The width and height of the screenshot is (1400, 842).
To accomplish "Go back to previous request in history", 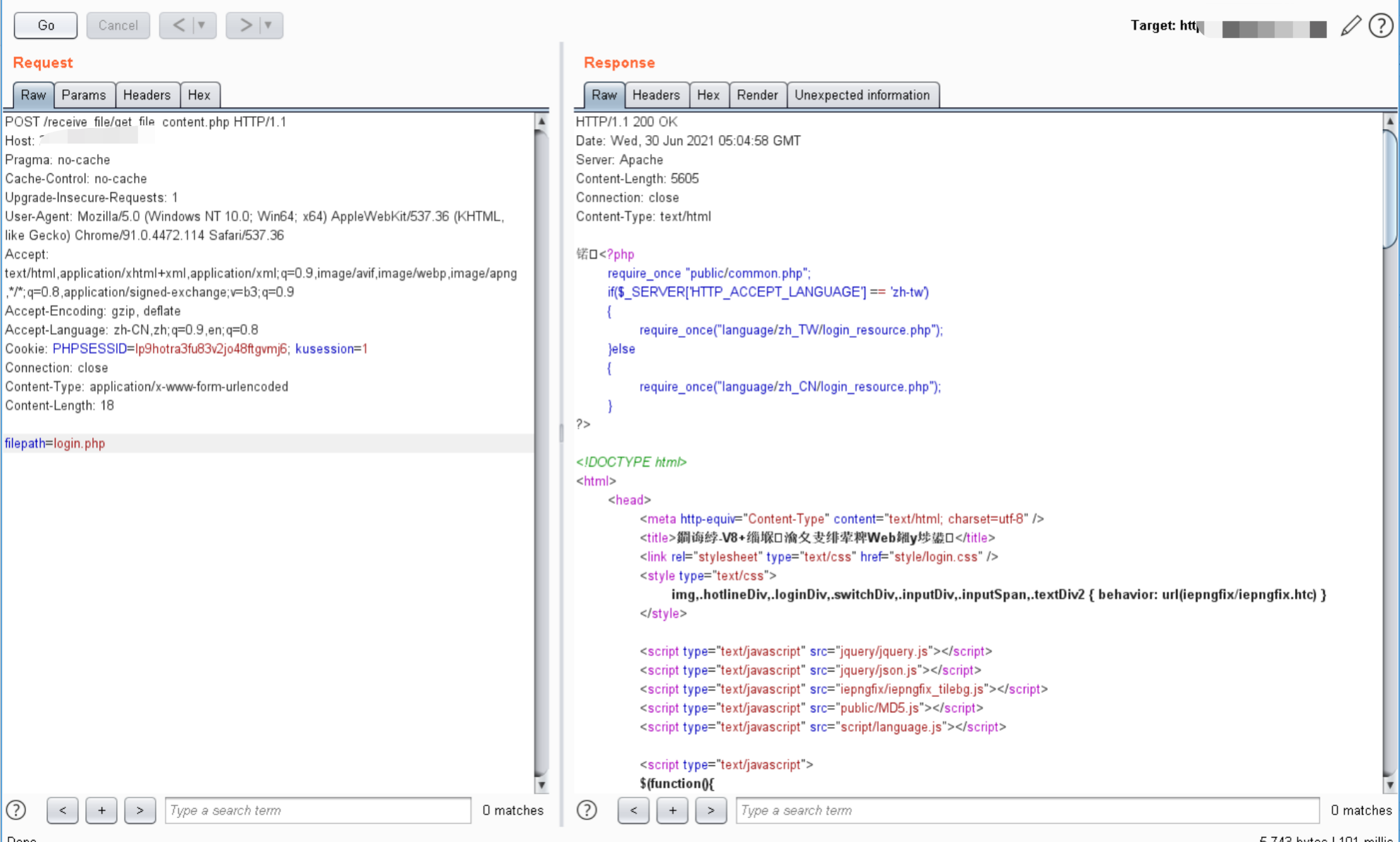I will coord(178,25).
